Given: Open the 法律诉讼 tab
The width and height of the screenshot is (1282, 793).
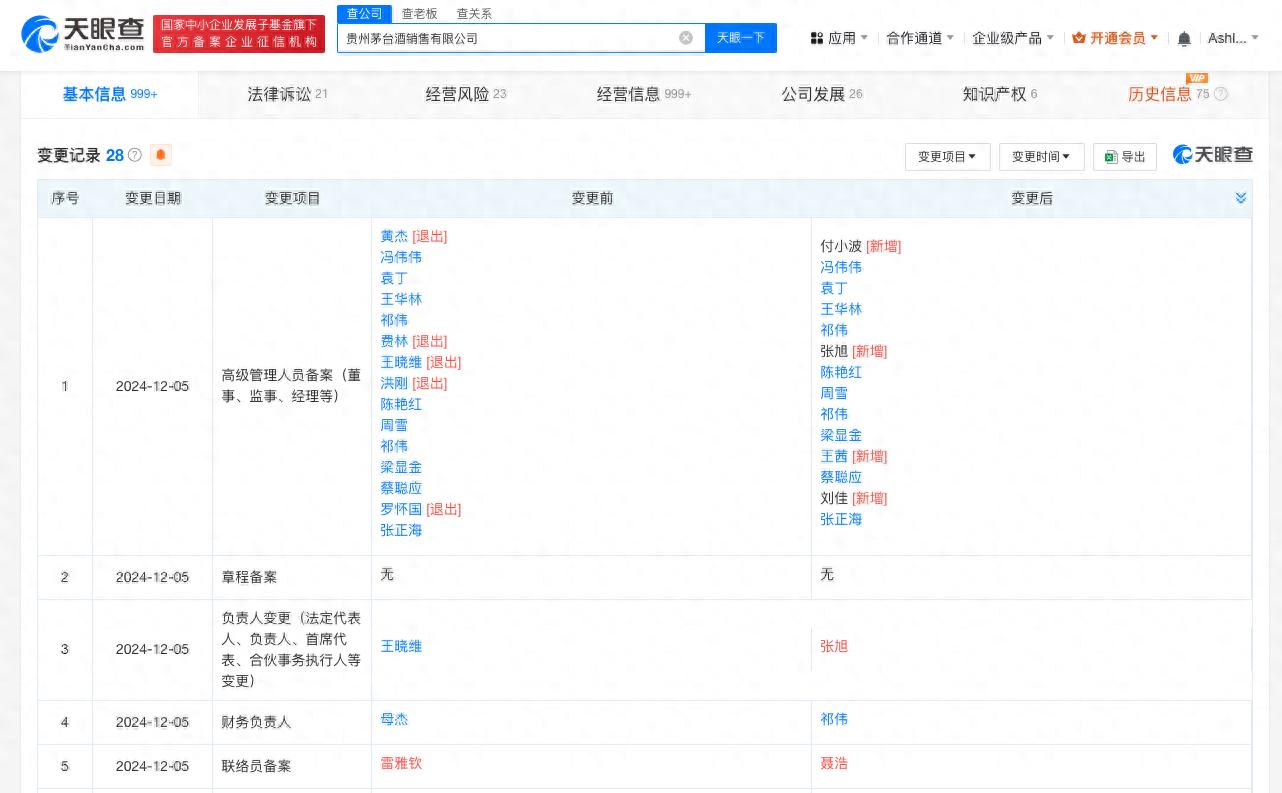Looking at the screenshot, I should 287,94.
